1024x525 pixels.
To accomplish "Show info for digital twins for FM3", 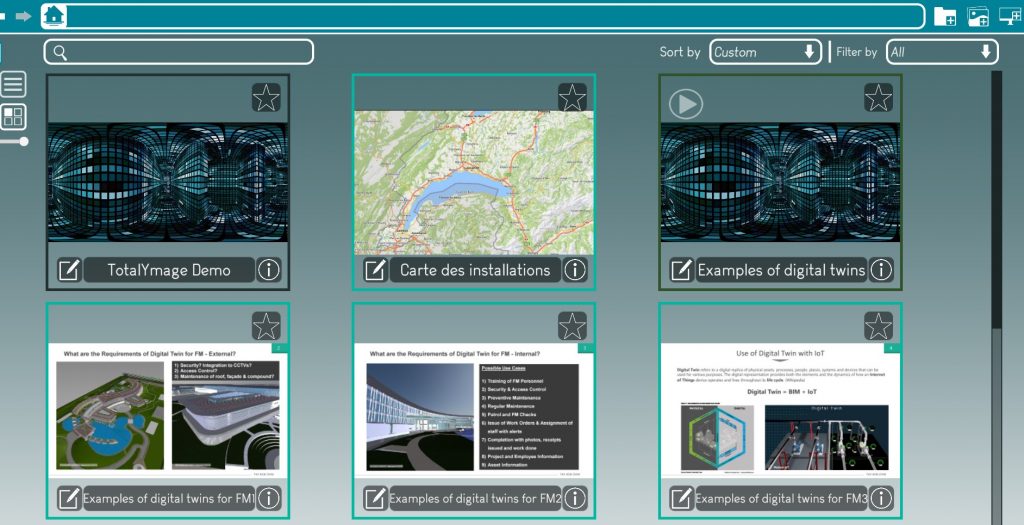I will click(881, 498).
